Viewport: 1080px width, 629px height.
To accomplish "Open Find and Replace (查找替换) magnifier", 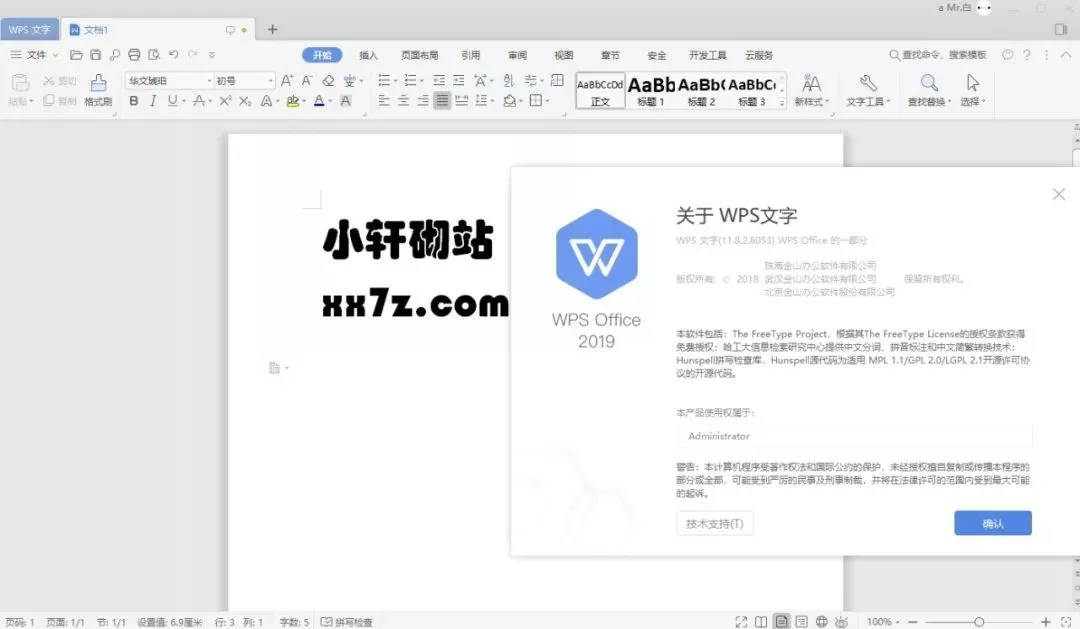I will [929, 90].
